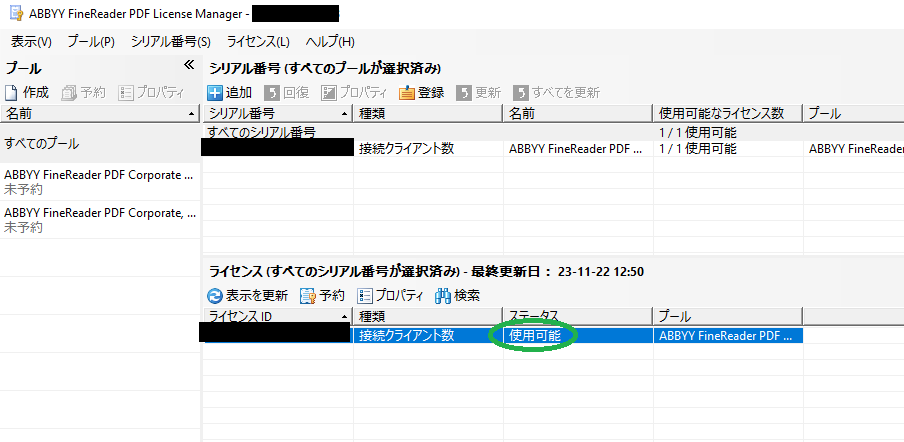The image size is (904, 442).
Task: Click the licenses プール column header
Action: click(728, 316)
